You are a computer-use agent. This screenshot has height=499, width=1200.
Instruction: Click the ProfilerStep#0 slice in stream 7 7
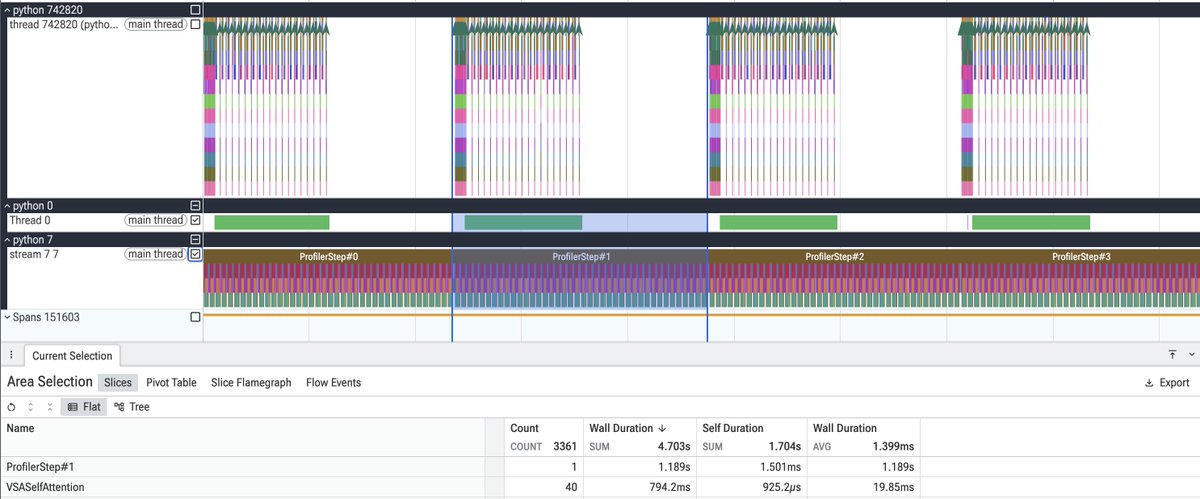(x=328, y=257)
